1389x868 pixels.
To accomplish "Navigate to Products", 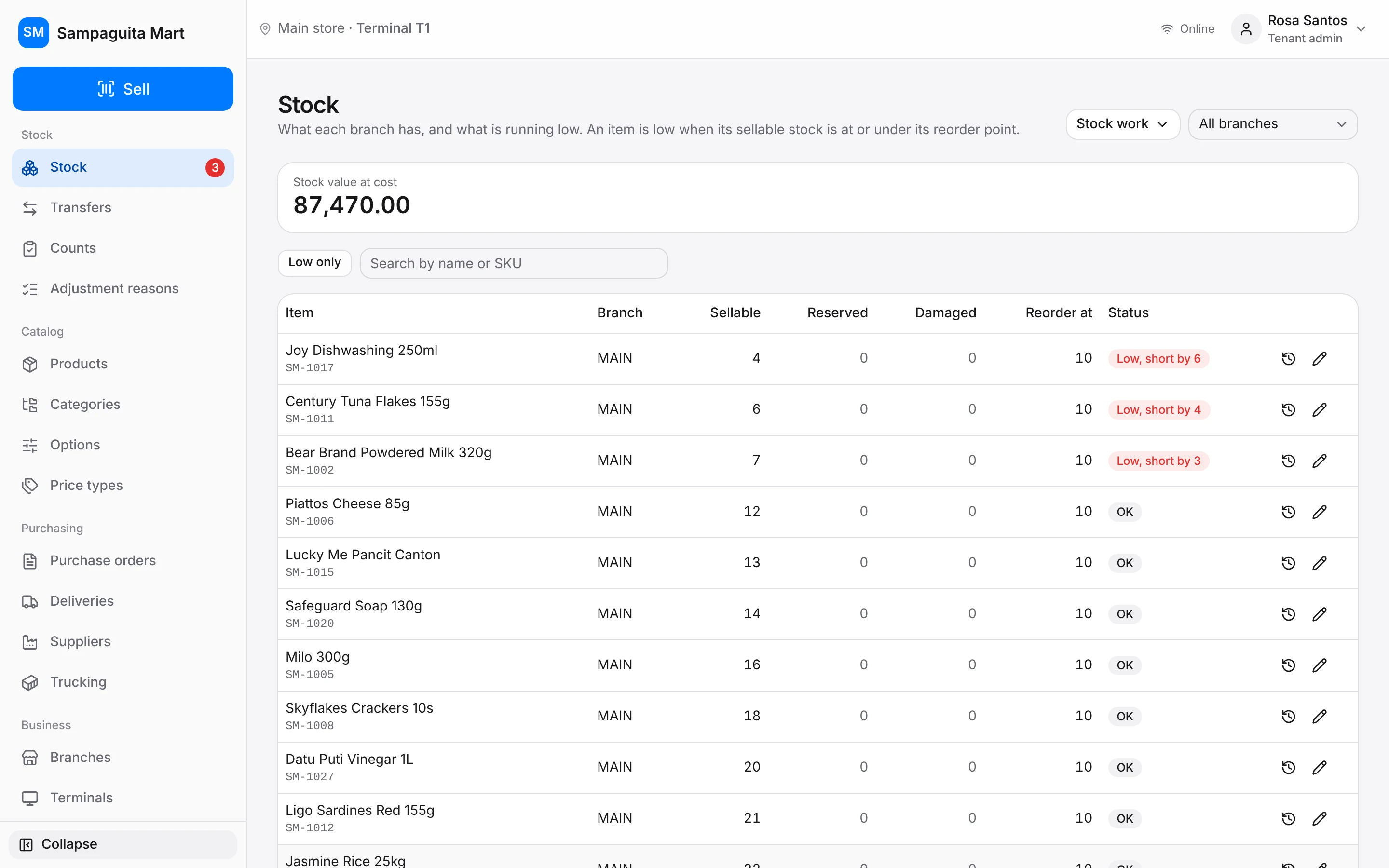I will coord(123,364).
